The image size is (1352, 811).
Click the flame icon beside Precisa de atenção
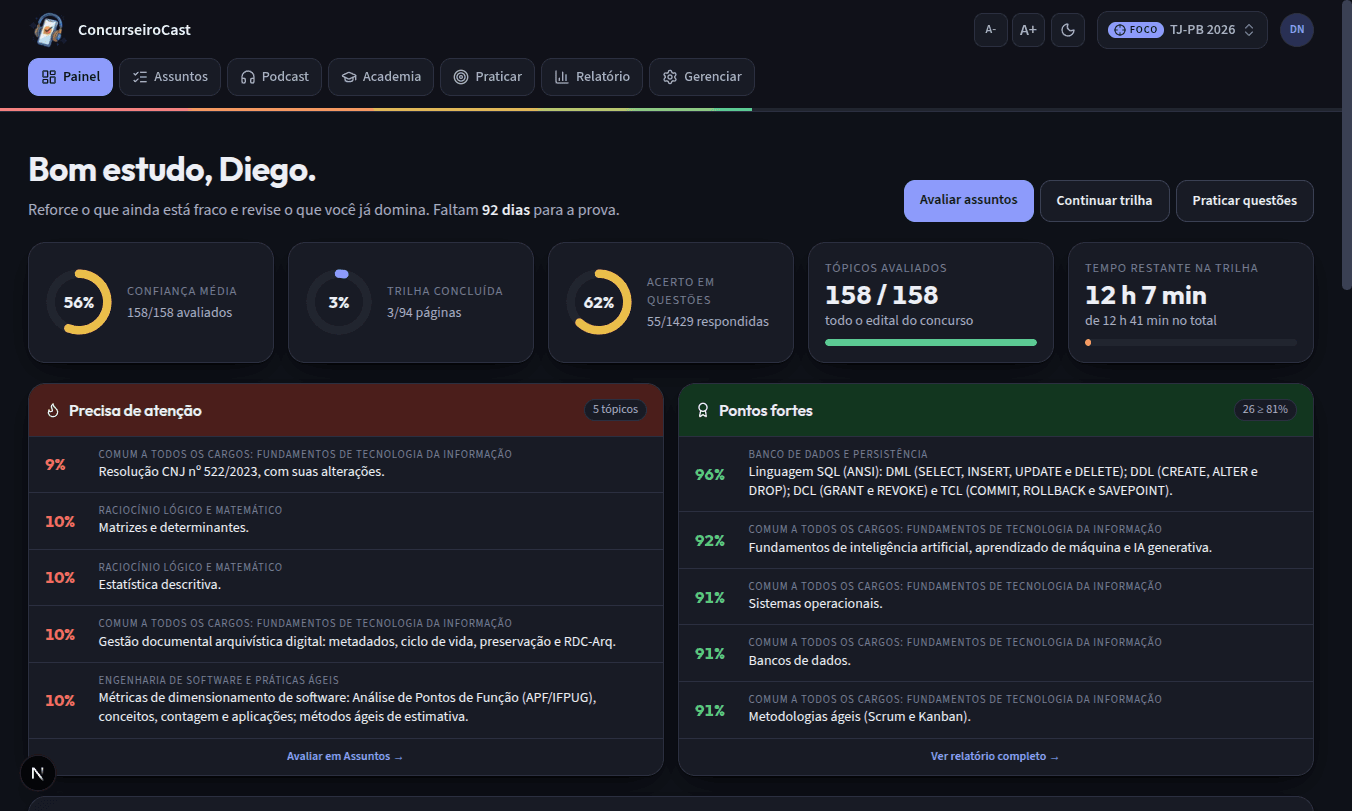(53, 410)
